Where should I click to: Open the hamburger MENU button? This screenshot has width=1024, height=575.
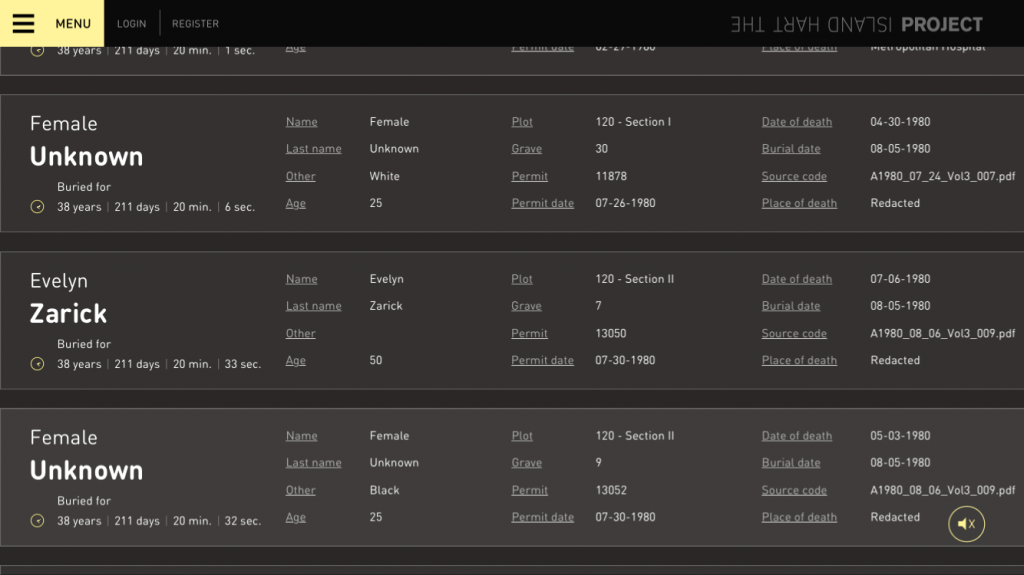click(52, 23)
